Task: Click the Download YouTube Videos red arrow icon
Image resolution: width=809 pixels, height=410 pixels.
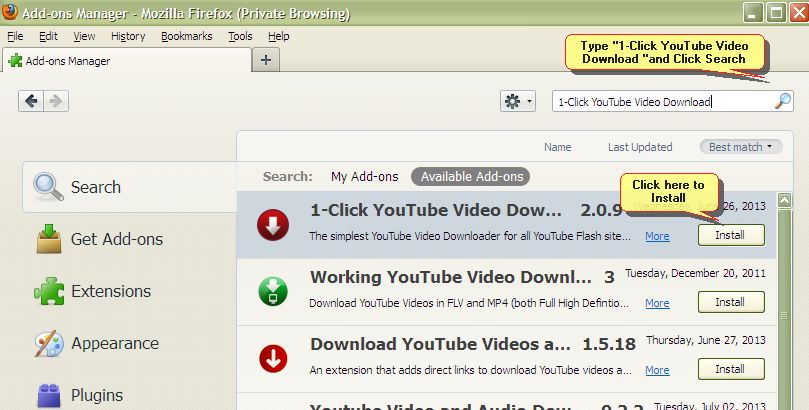Action: click(273, 359)
